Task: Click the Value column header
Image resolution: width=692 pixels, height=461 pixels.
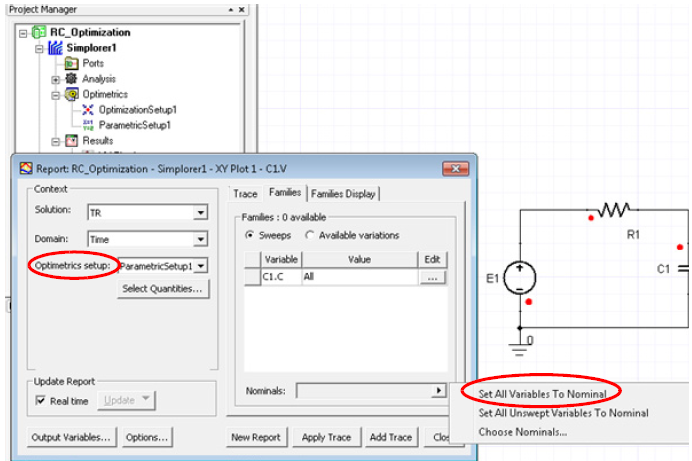Action: (x=360, y=259)
